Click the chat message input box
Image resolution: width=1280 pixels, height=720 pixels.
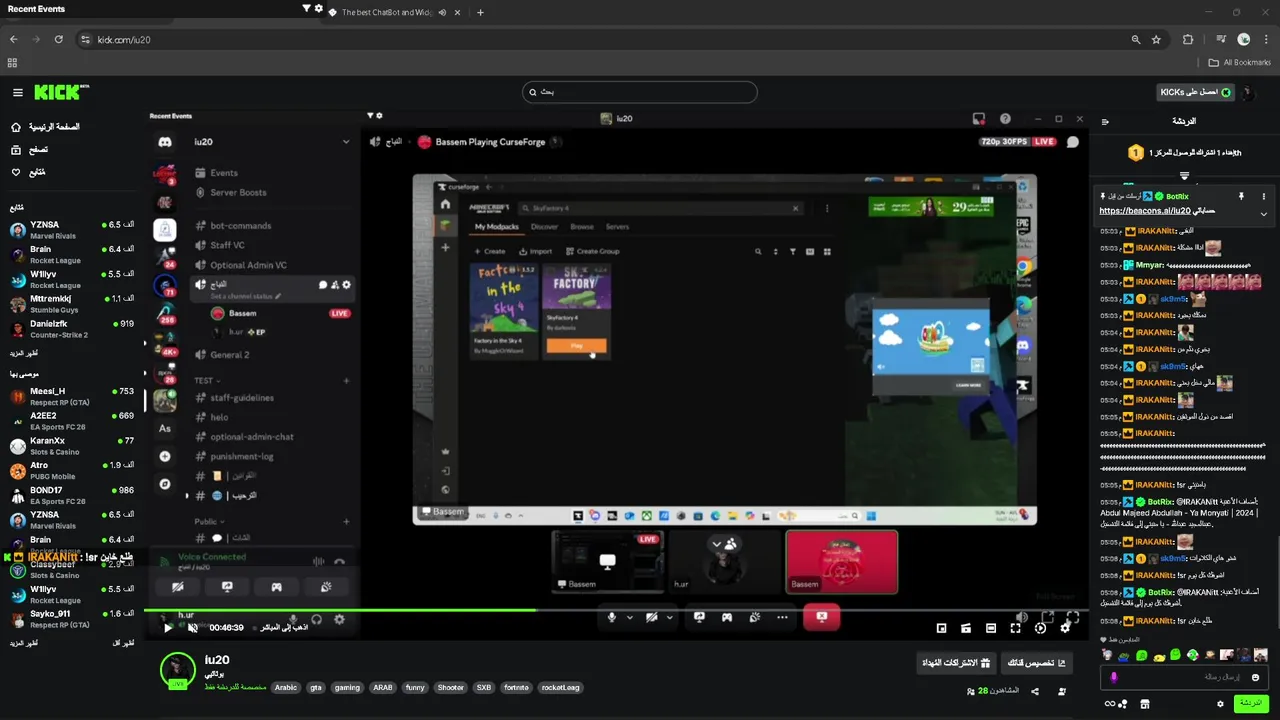[1186, 677]
